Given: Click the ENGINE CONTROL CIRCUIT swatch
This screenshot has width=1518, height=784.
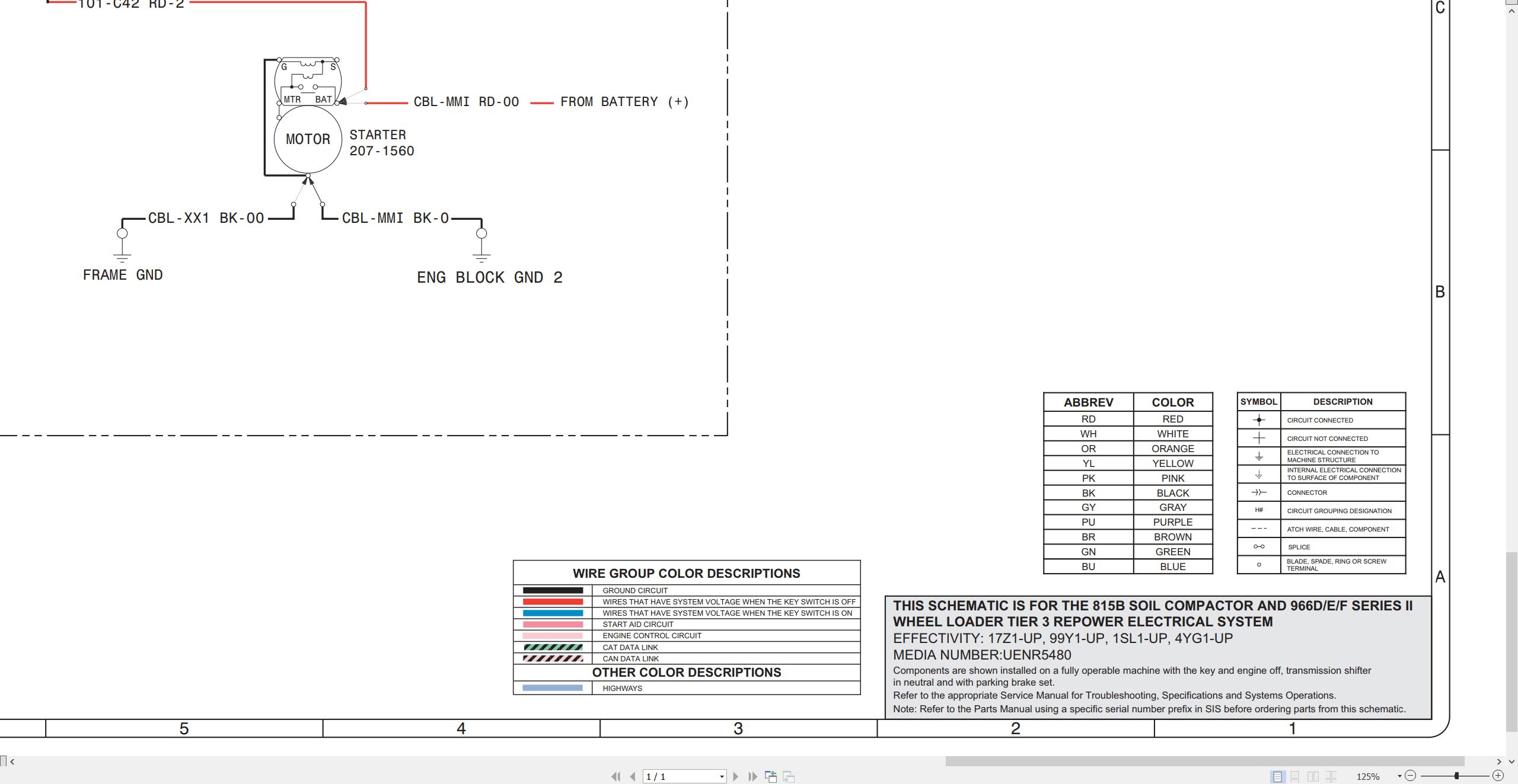Looking at the screenshot, I should 553,635.
